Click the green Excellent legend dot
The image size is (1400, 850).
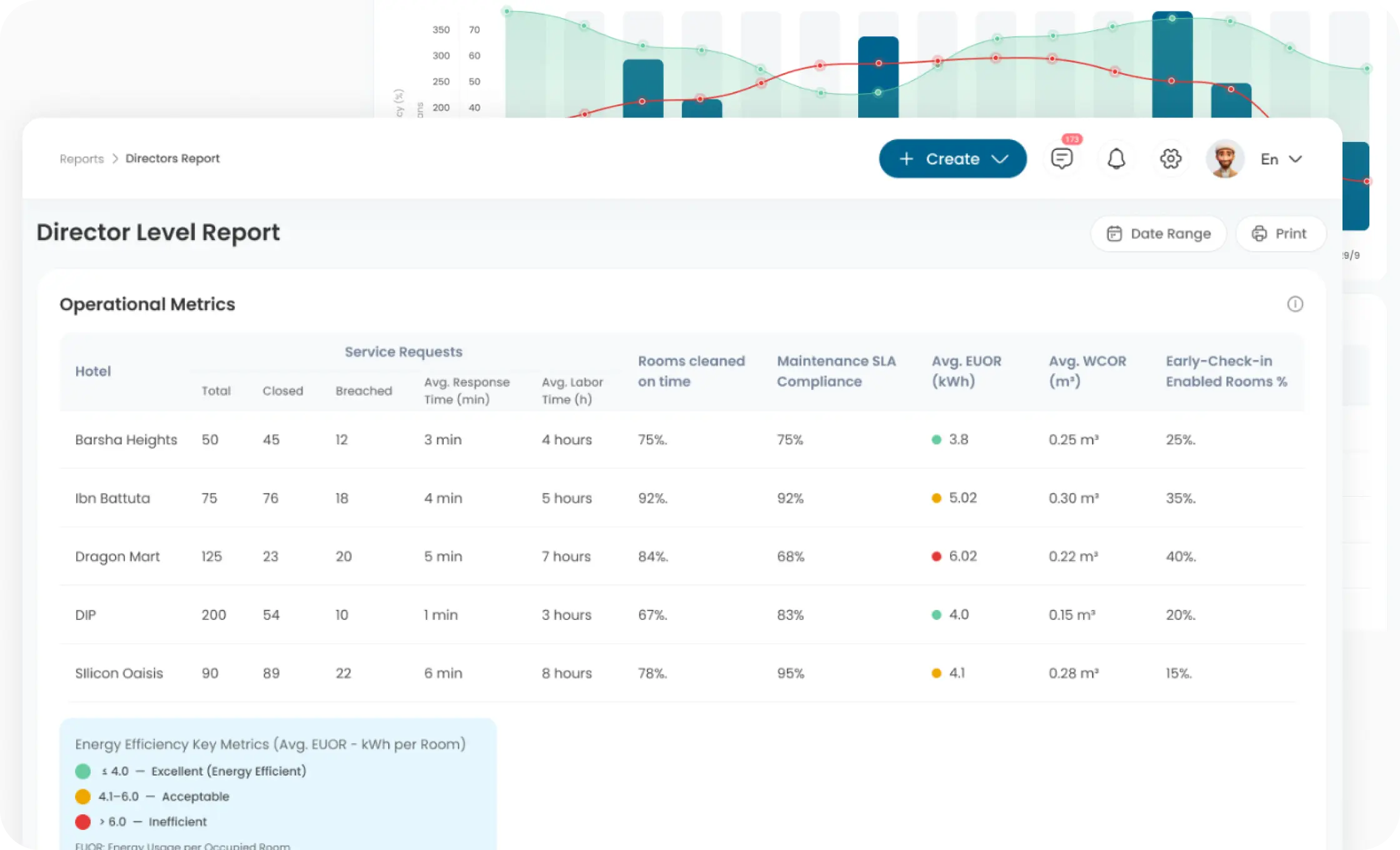point(82,771)
